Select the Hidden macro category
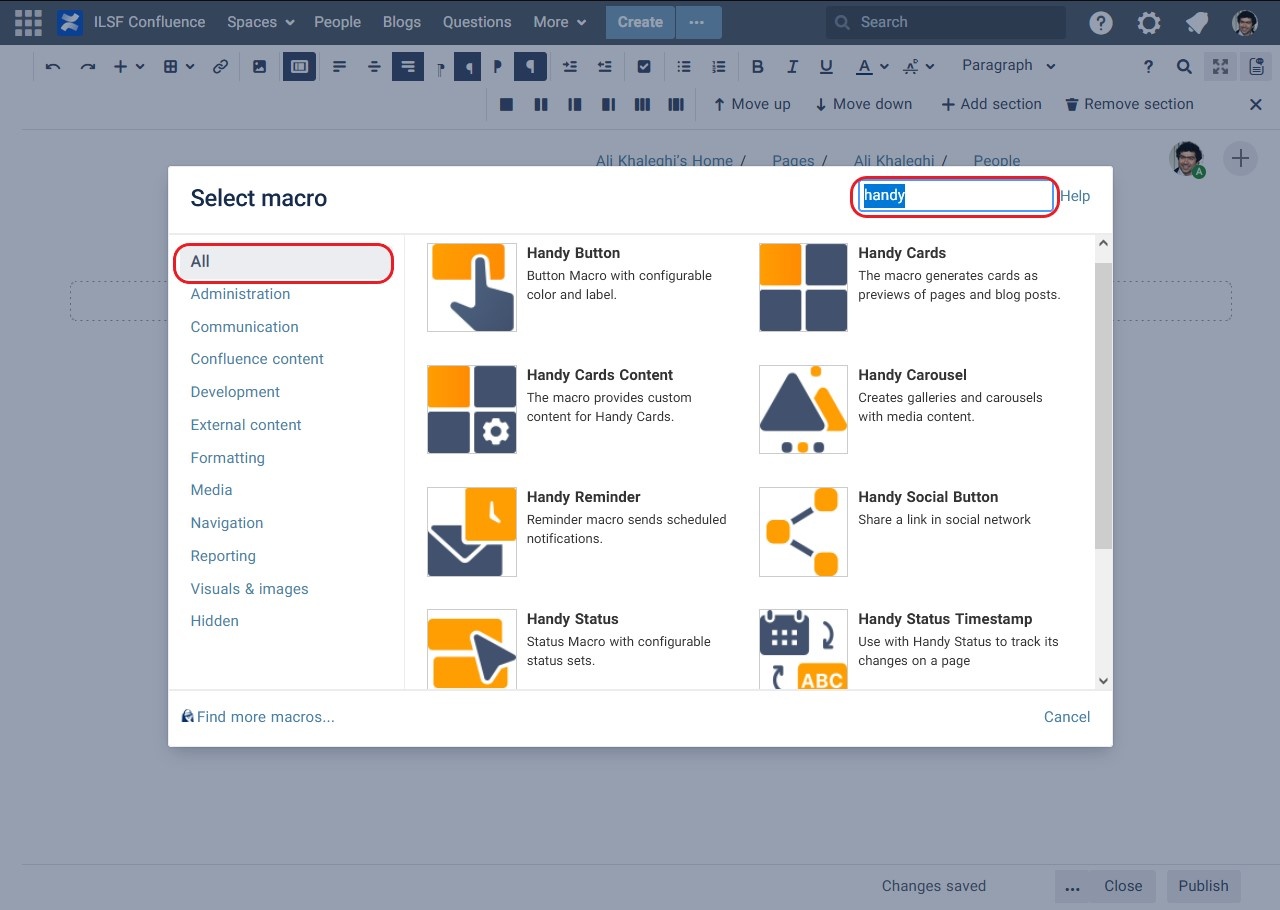Image resolution: width=1280 pixels, height=910 pixels. (x=214, y=621)
